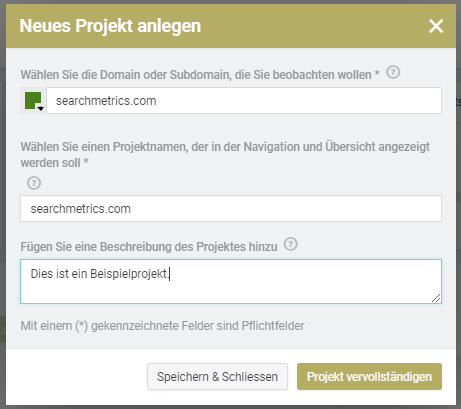Click the label Fügen Sie eine Beschreibung hinzu
Viewport: 461px width, 409px height.
click(149, 247)
